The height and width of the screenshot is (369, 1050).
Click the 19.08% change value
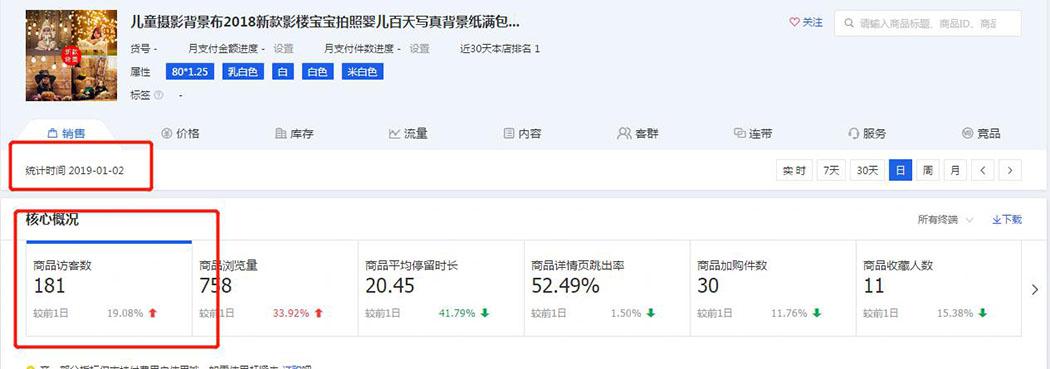coord(125,313)
